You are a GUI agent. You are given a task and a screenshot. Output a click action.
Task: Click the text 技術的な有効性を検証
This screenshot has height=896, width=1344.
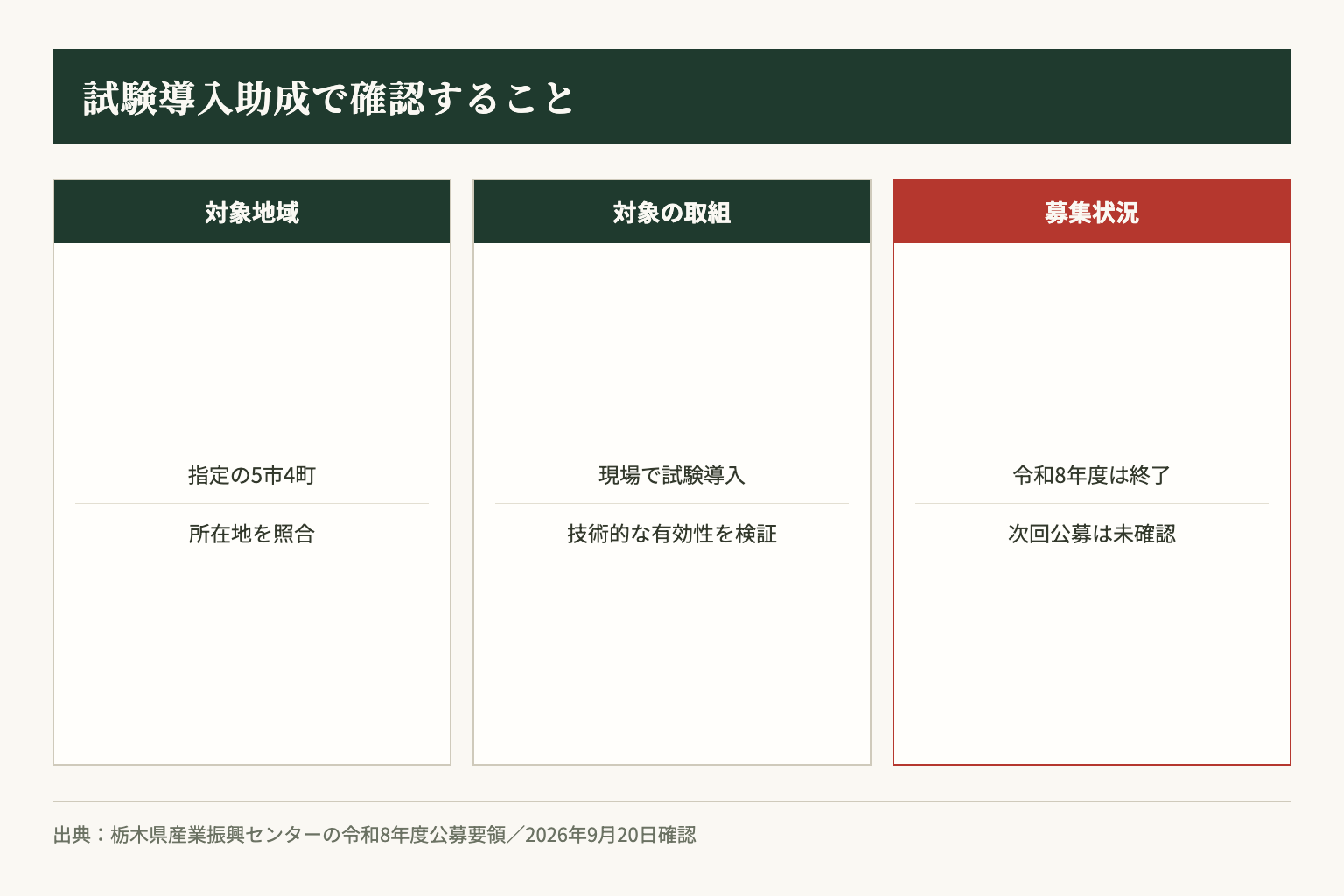[x=672, y=534]
